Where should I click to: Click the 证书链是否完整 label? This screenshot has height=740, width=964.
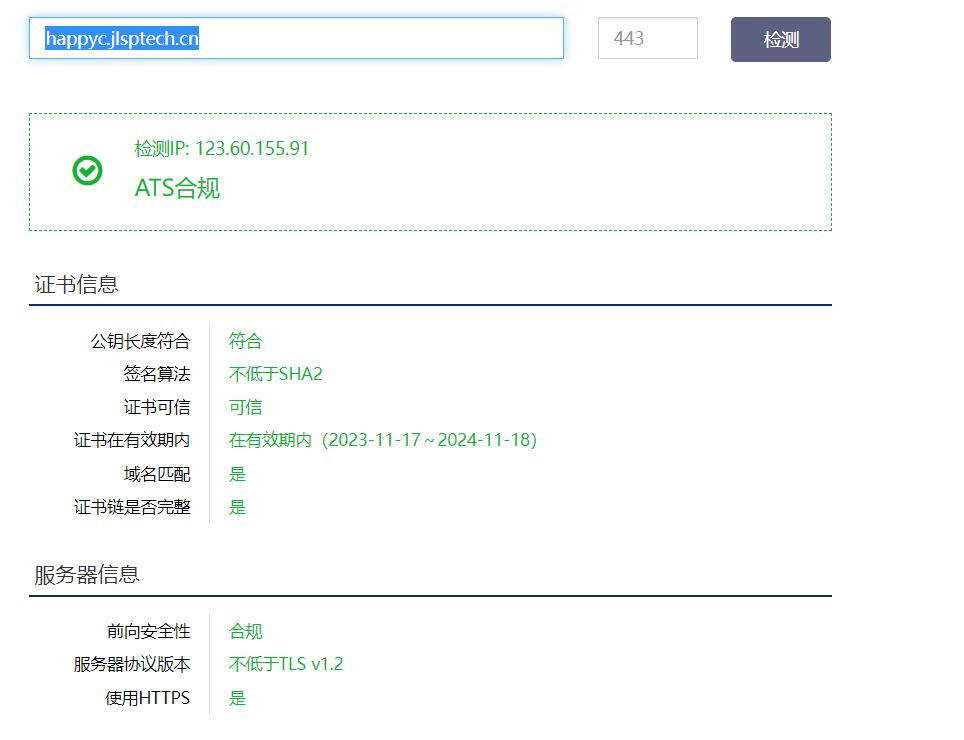tap(132, 507)
